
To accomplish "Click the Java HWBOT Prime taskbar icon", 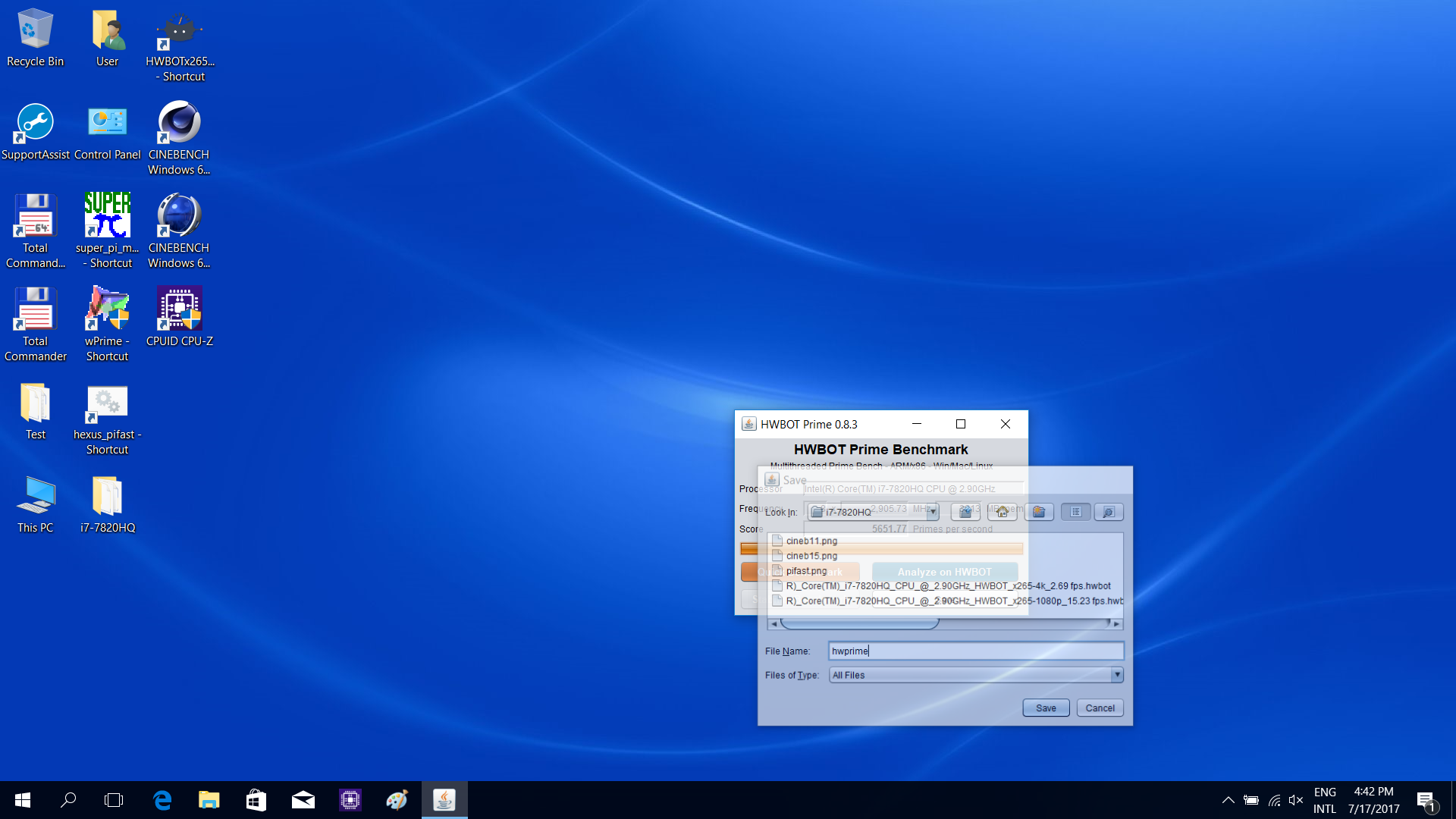I will [x=444, y=800].
